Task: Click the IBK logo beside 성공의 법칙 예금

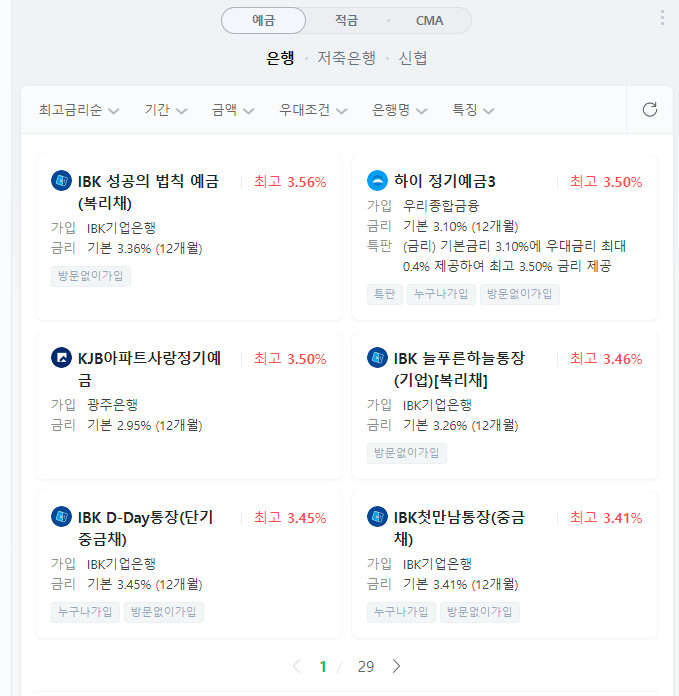Action: pyautogui.click(x=61, y=181)
